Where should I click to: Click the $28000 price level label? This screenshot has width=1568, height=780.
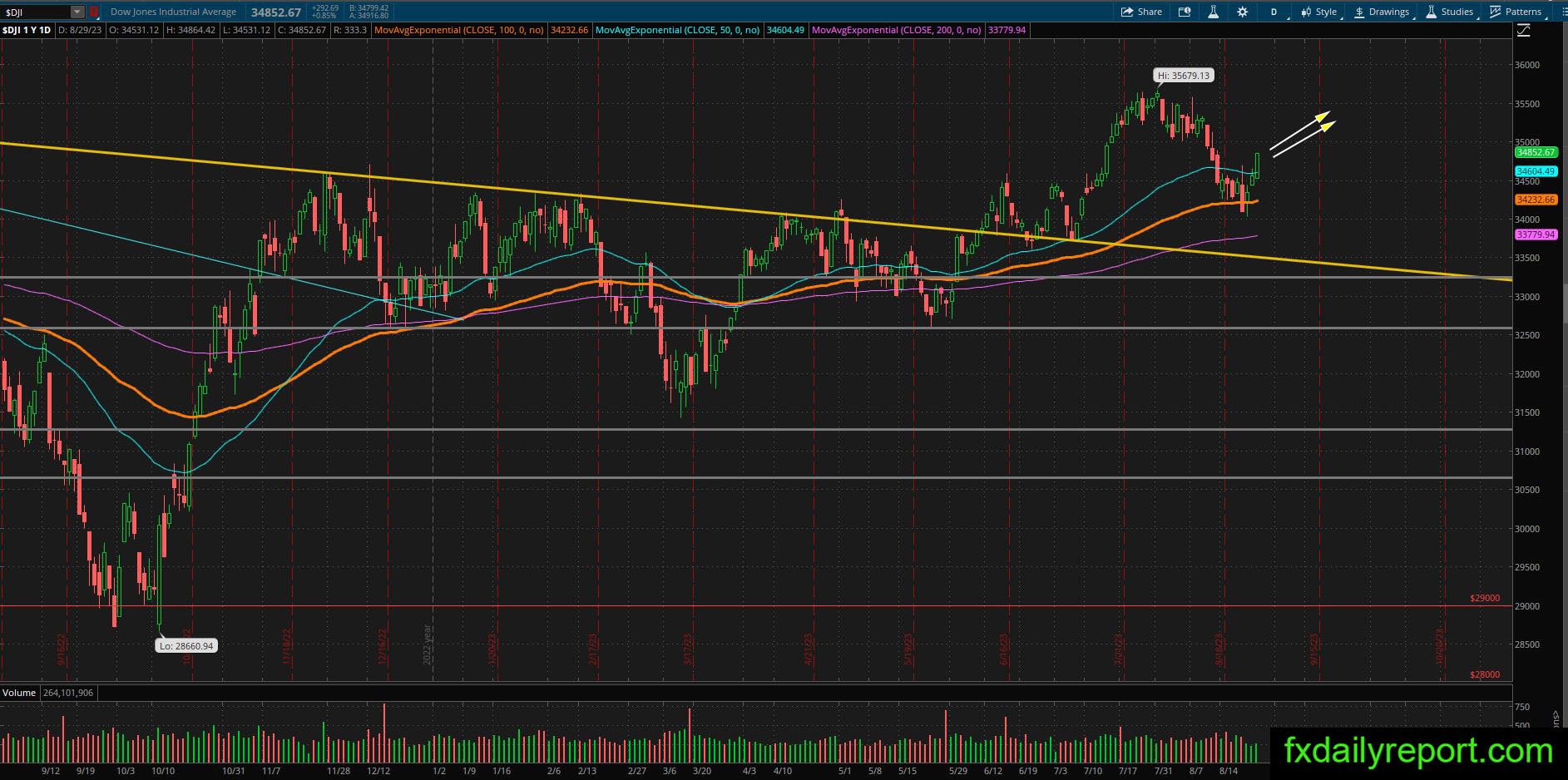(1485, 674)
